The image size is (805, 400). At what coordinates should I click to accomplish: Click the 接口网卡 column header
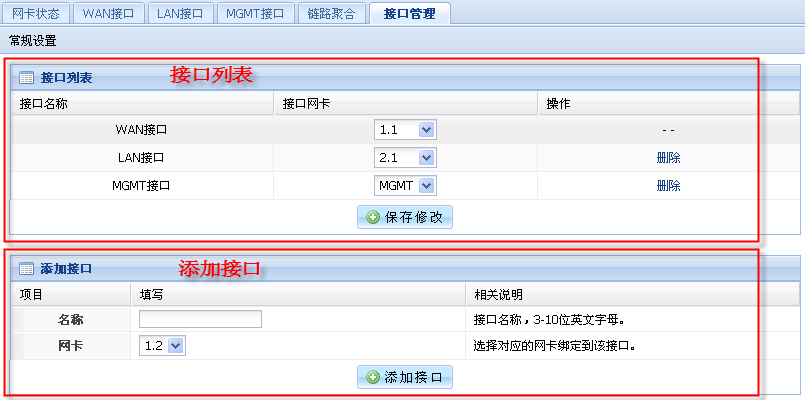[x=305, y=103]
